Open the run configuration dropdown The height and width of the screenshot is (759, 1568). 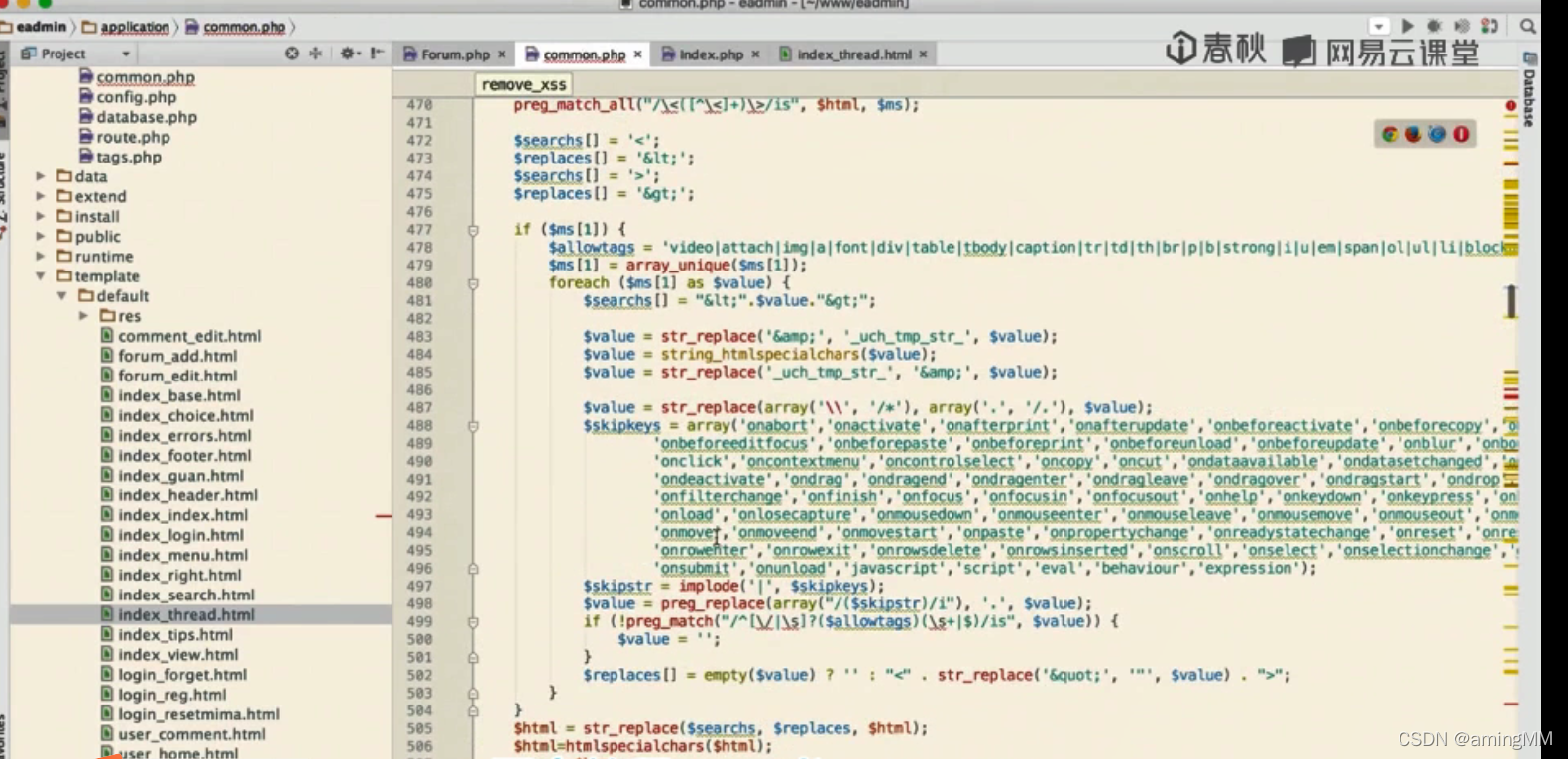1379,26
